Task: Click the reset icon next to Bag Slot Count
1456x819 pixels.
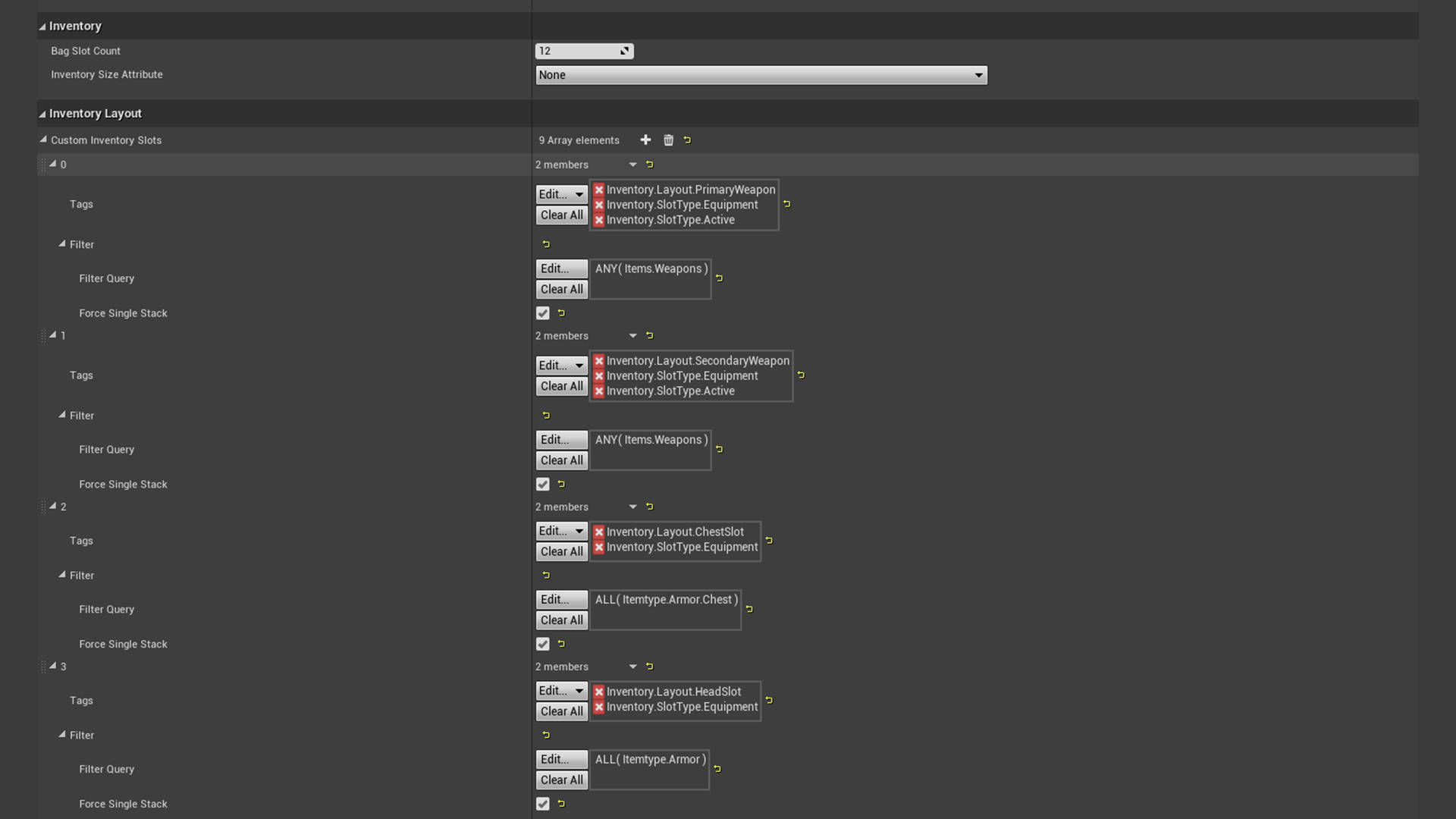Action: pos(624,51)
